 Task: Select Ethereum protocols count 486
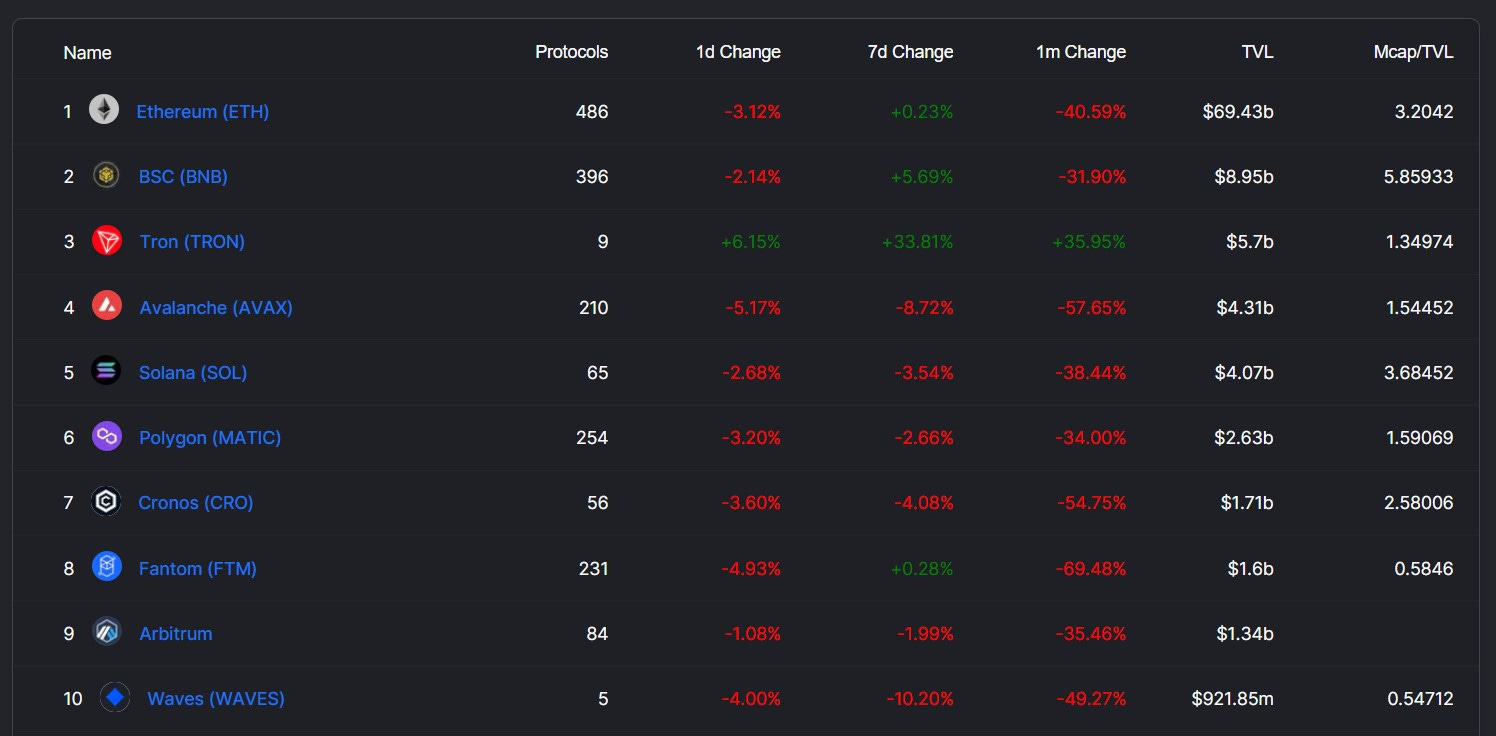592,111
